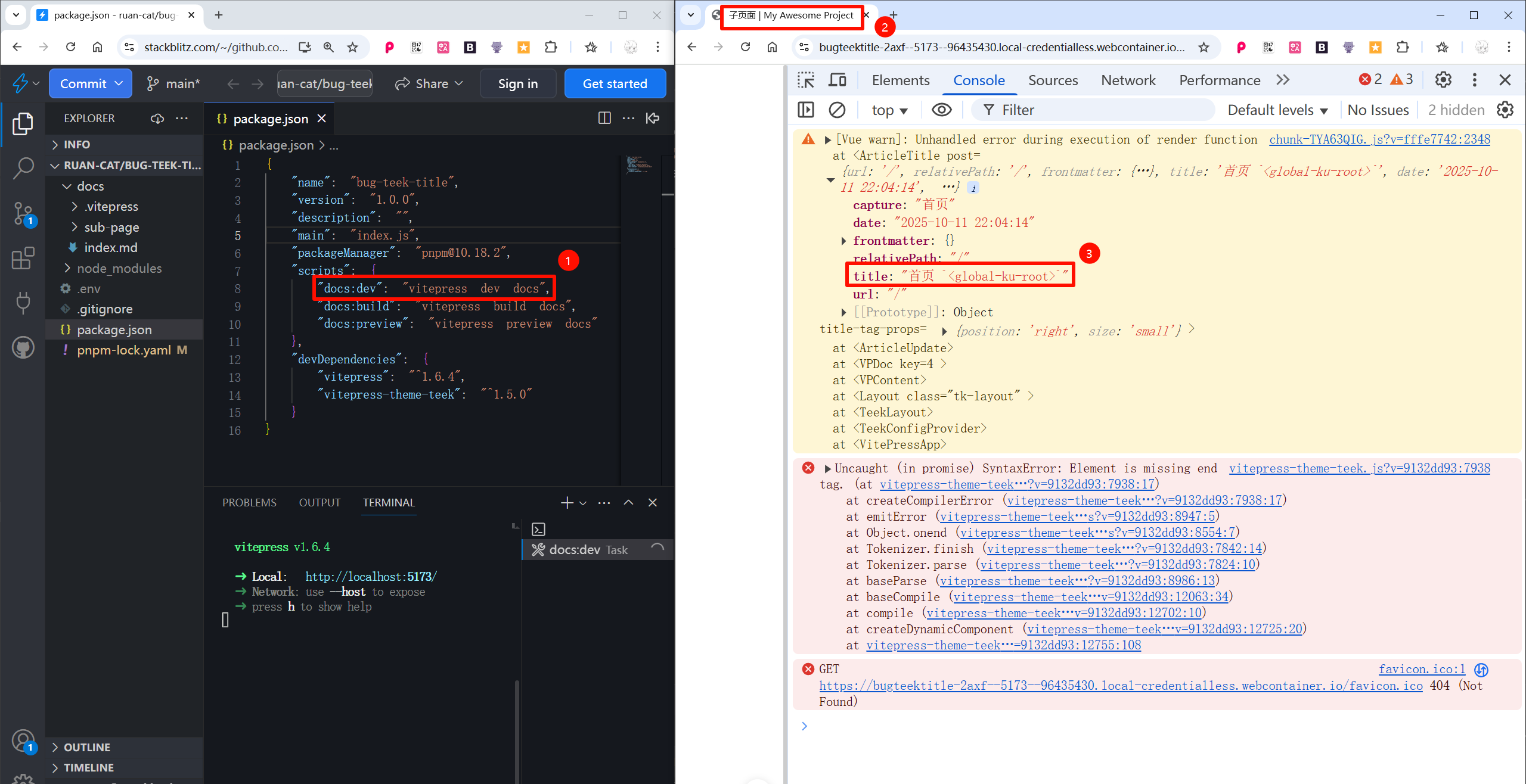Expand the node_modules folder
Image resolution: width=1526 pixels, height=784 pixels.
(x=119, y=268)
